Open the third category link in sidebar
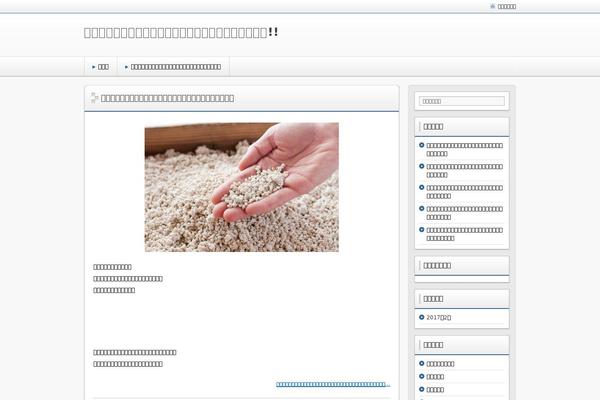 point(435,390)
